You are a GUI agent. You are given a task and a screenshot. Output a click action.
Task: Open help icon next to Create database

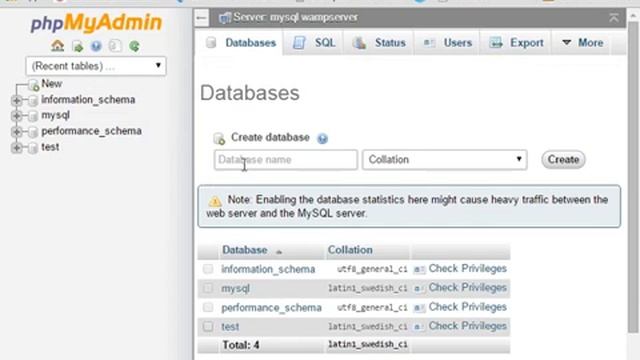tap(322, 139)
